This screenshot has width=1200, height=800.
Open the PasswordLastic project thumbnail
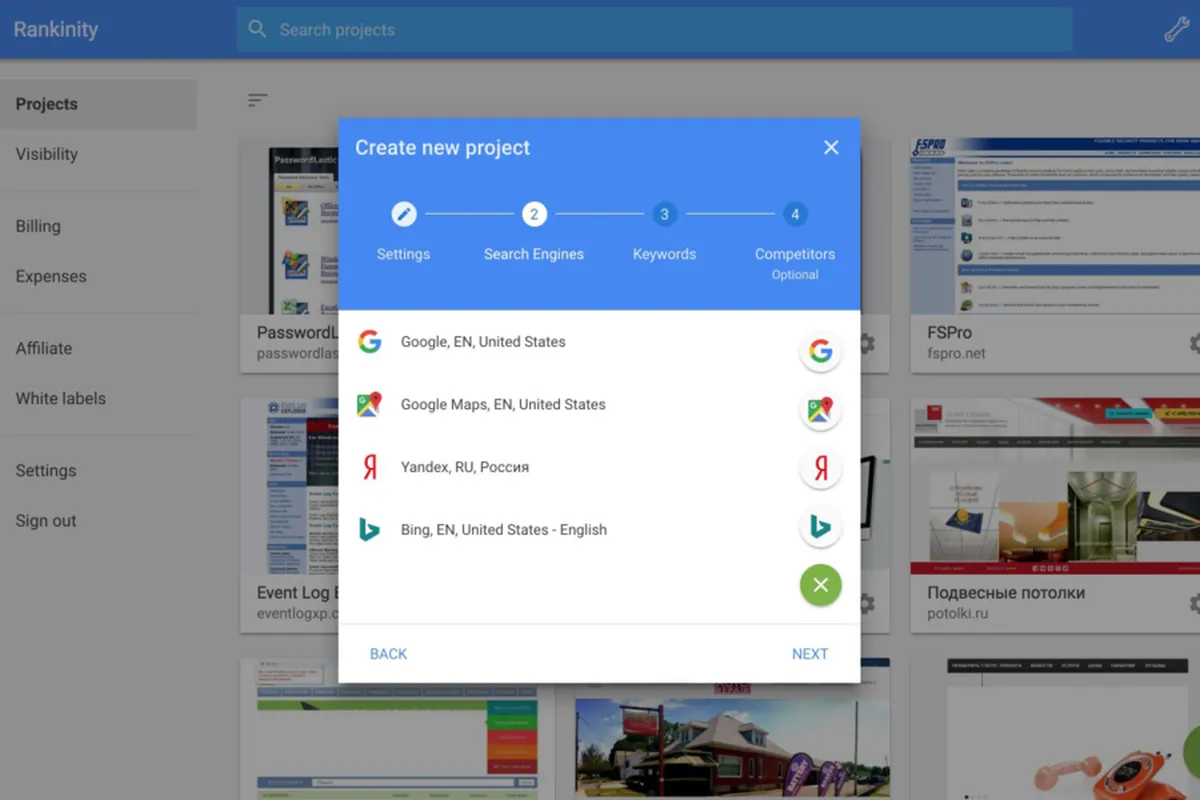pos(289,226)
